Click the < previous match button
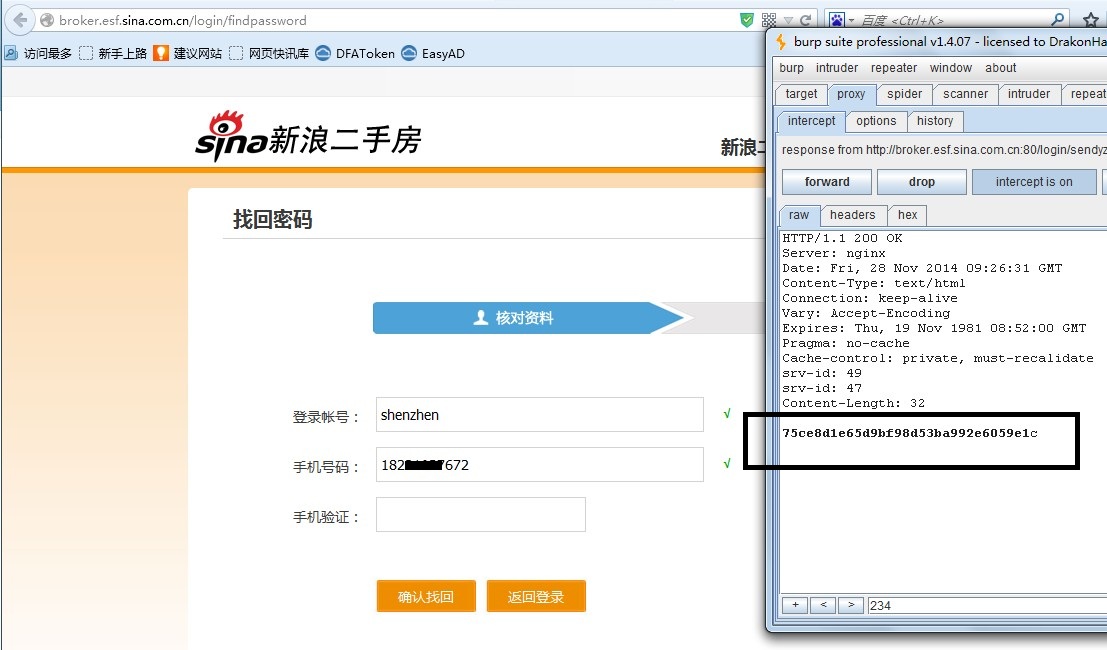Image resolution: width=1107 pixels, height=650 pixels. click(823, 605)
